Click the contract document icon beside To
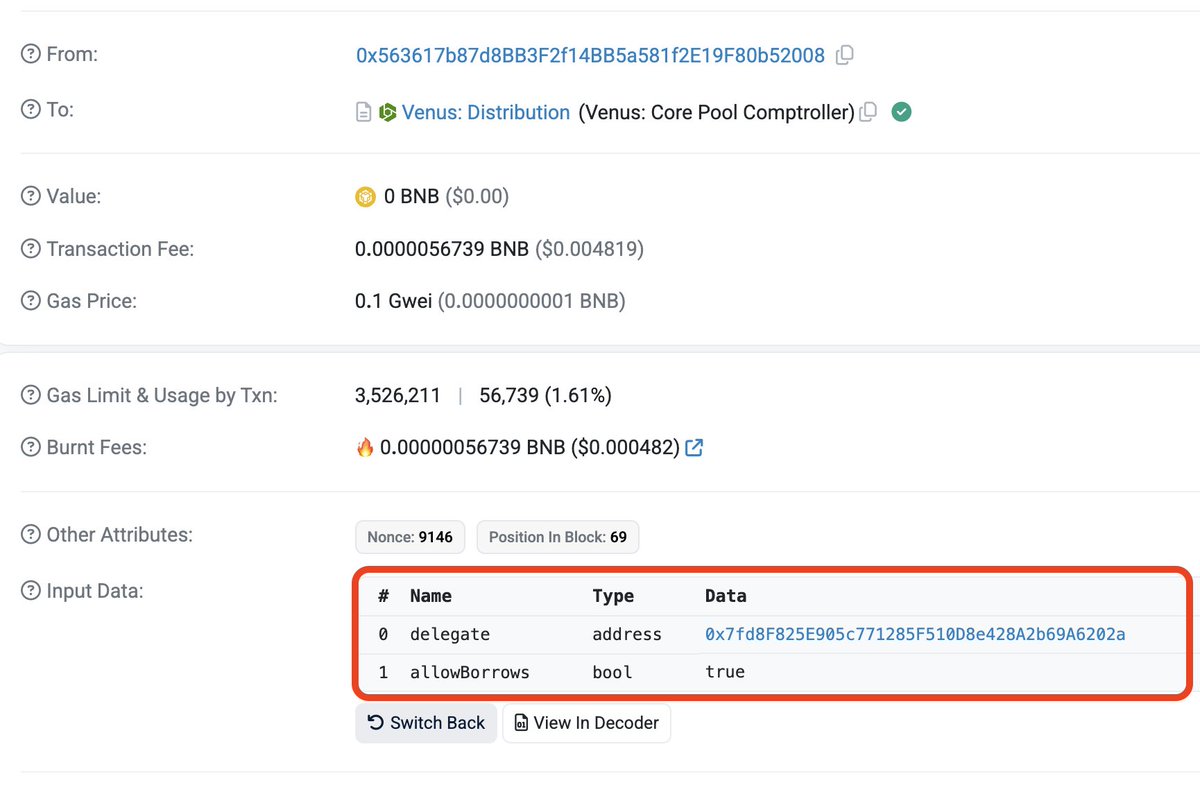 click(x=364, y=113)
